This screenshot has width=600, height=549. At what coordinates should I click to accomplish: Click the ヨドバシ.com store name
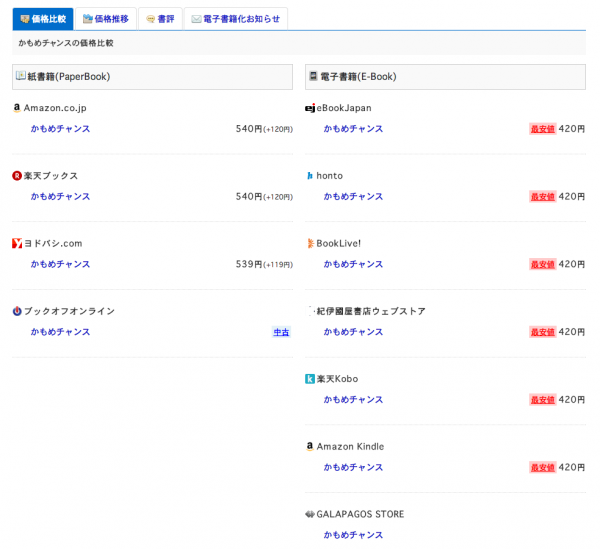(53, 243)
